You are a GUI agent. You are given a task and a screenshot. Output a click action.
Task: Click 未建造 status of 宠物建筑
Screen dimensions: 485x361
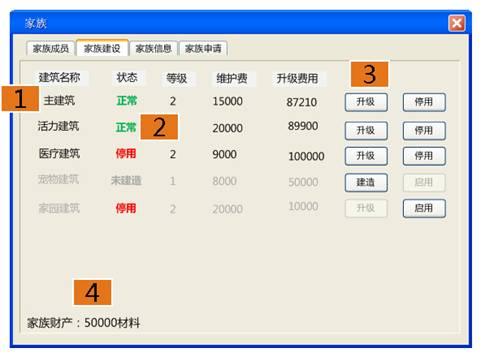[126, 181]
